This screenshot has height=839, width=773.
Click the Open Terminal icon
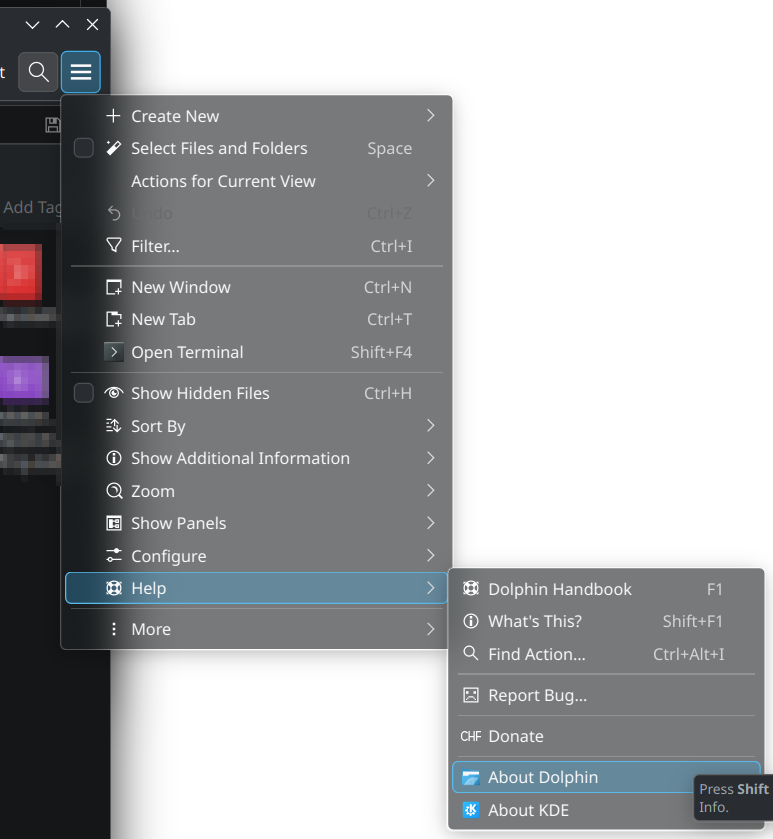tap(114, 352)
